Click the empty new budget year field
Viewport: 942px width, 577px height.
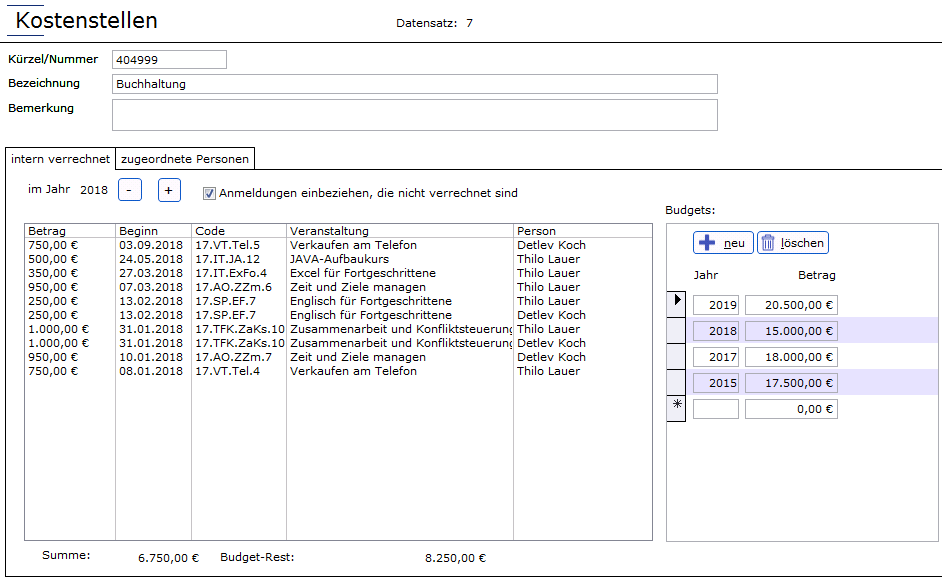[716, 409]
